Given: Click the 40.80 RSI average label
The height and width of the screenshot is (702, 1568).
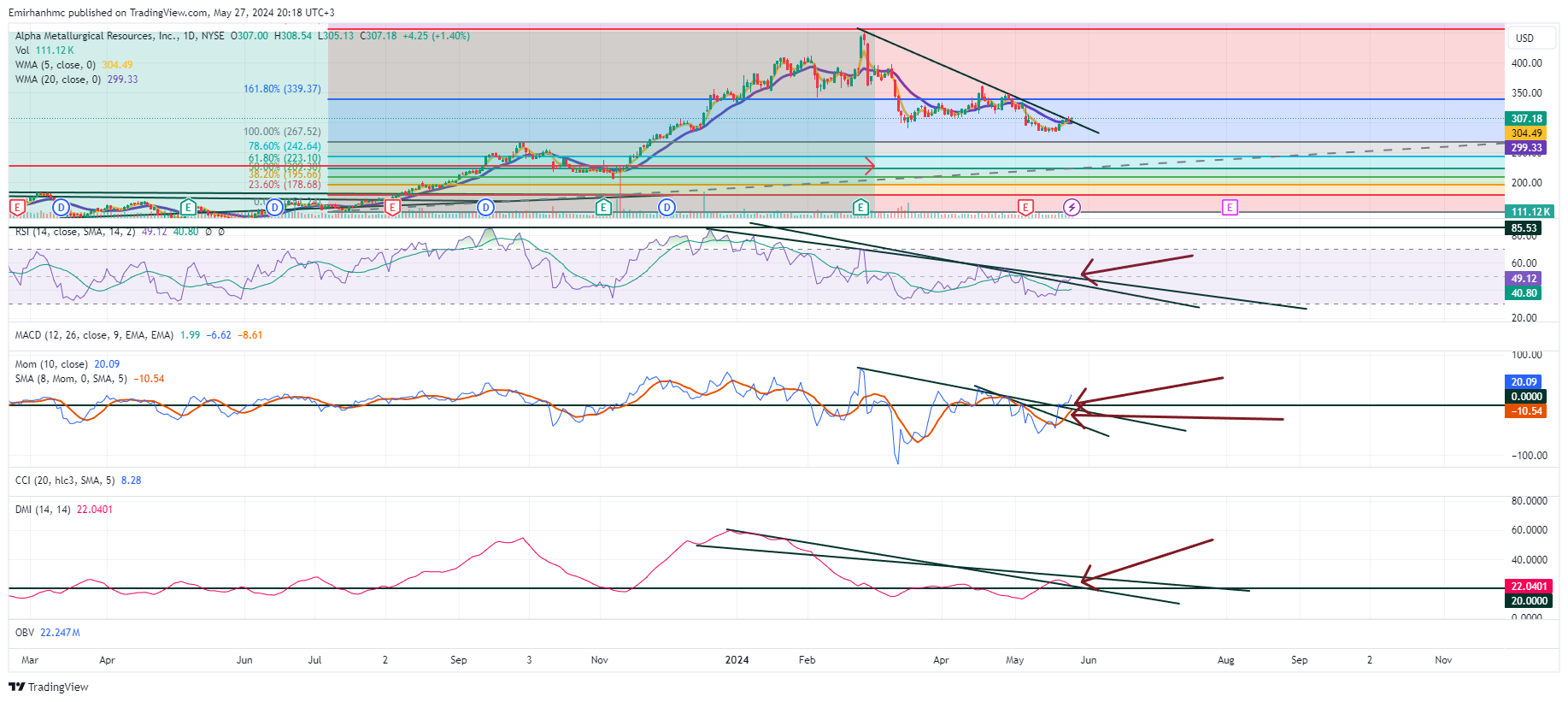Looking at the screenshot, I should pyautogui.click(x=1524, y=293).
